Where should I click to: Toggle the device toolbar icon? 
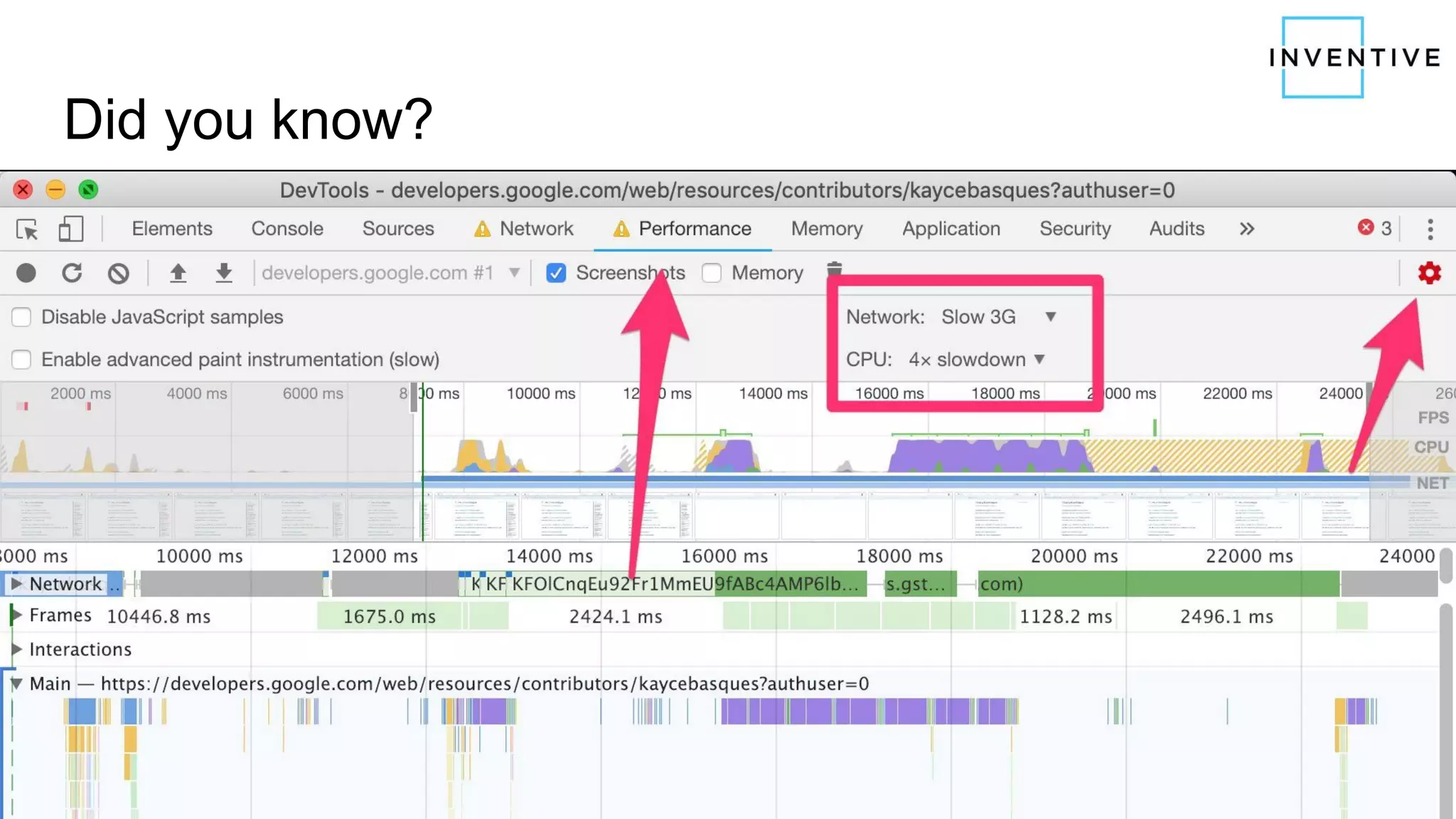point(70,229)
